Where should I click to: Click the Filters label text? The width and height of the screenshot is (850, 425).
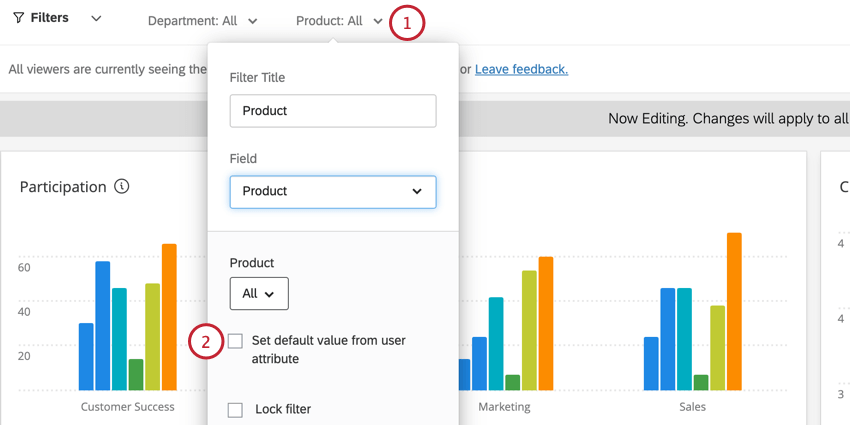pyautogui.click(x=50, y=19)
